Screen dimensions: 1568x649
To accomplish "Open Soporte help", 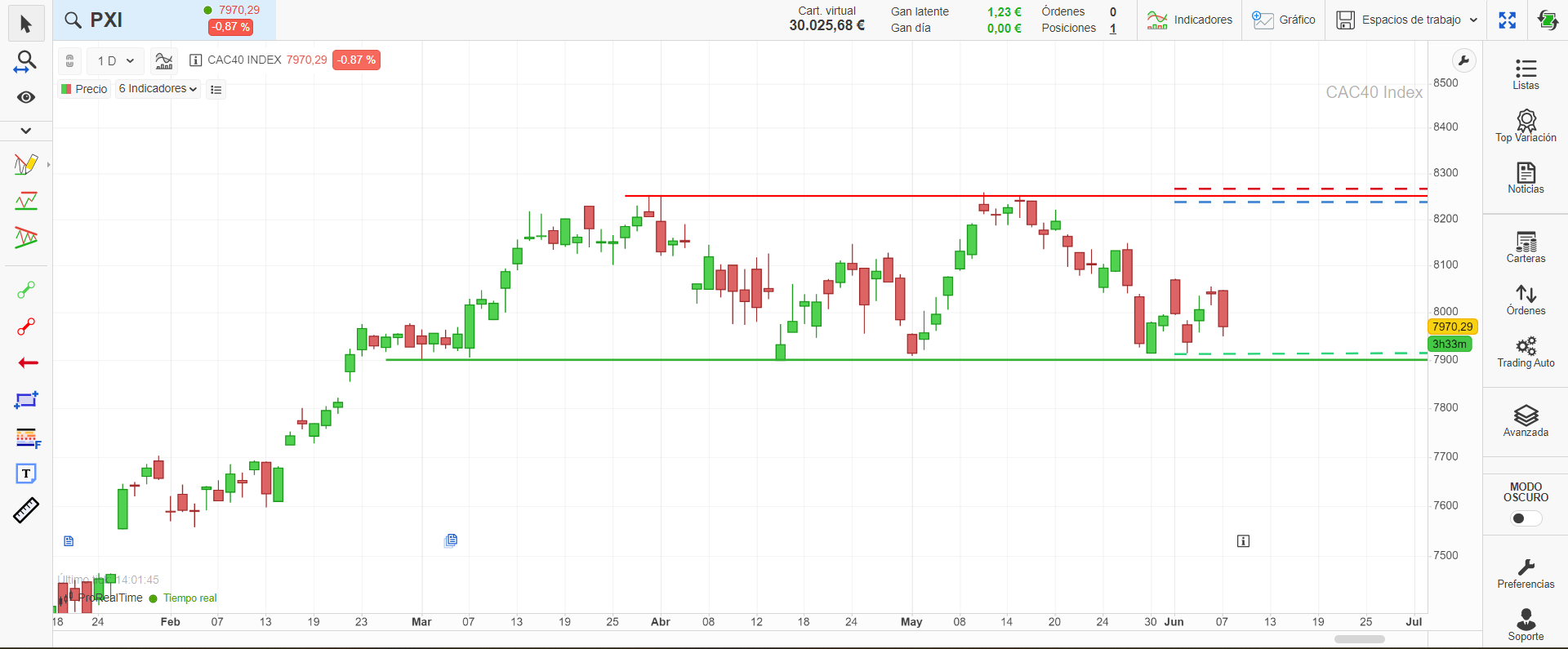I will 1526,625.
